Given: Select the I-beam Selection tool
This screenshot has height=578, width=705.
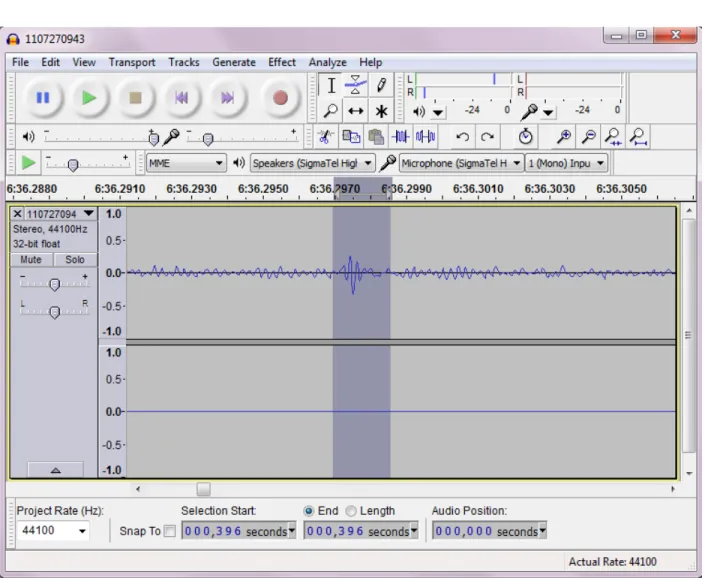Looking at the screenshot, I should 331,85.
